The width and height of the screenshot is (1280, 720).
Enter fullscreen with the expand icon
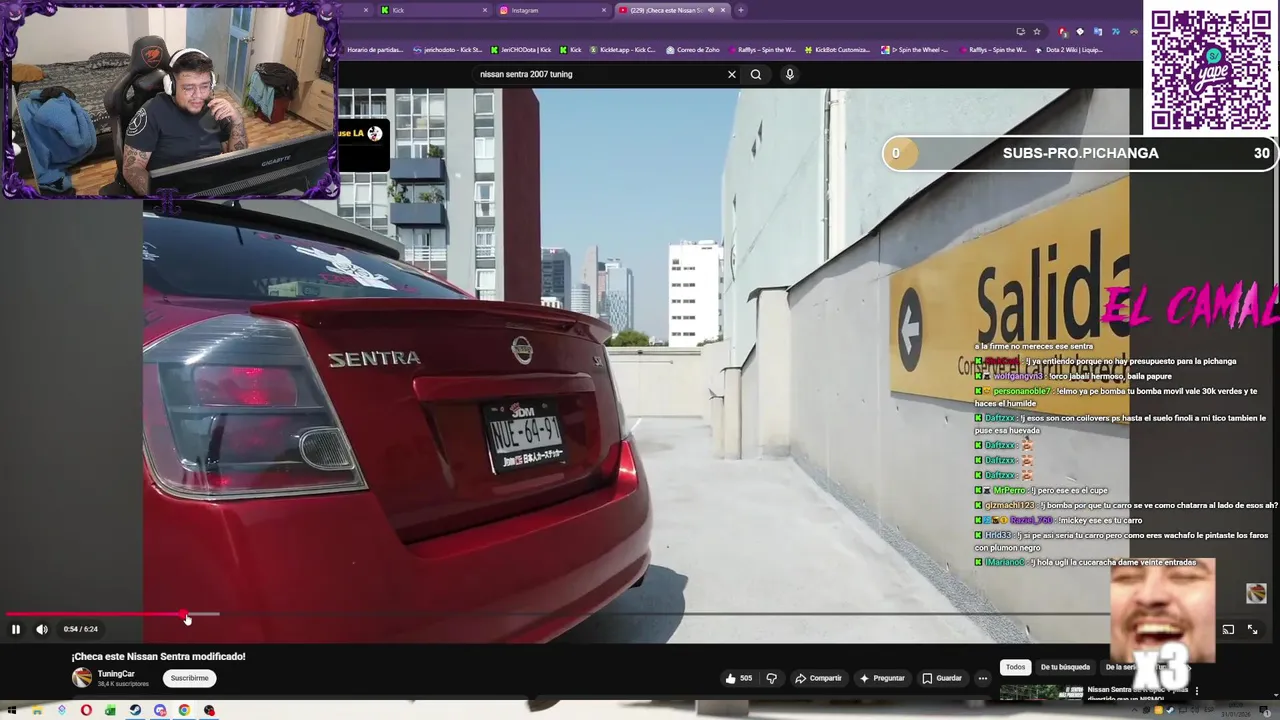(1252, 629)
